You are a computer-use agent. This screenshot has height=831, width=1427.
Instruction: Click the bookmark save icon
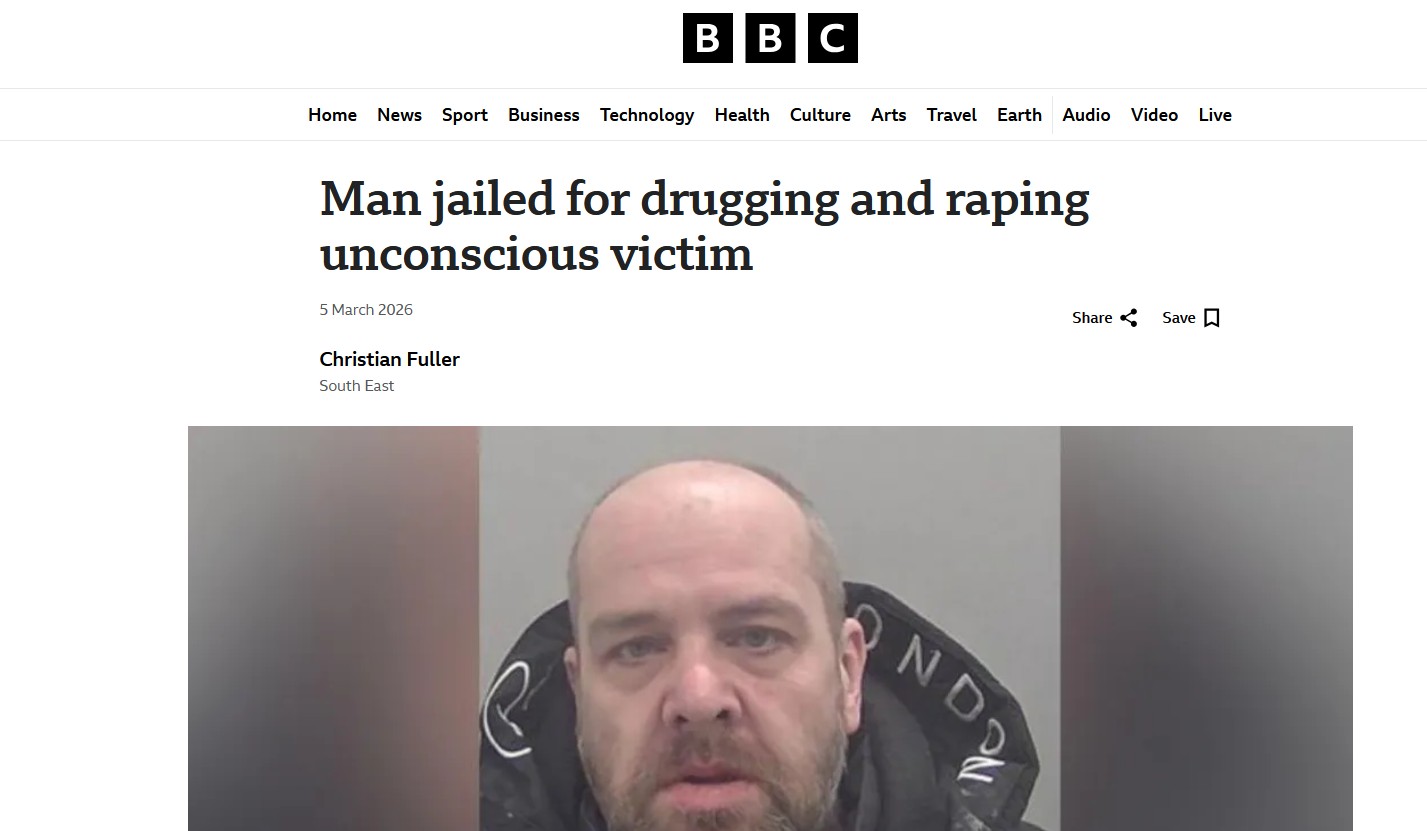point(1212,318)
